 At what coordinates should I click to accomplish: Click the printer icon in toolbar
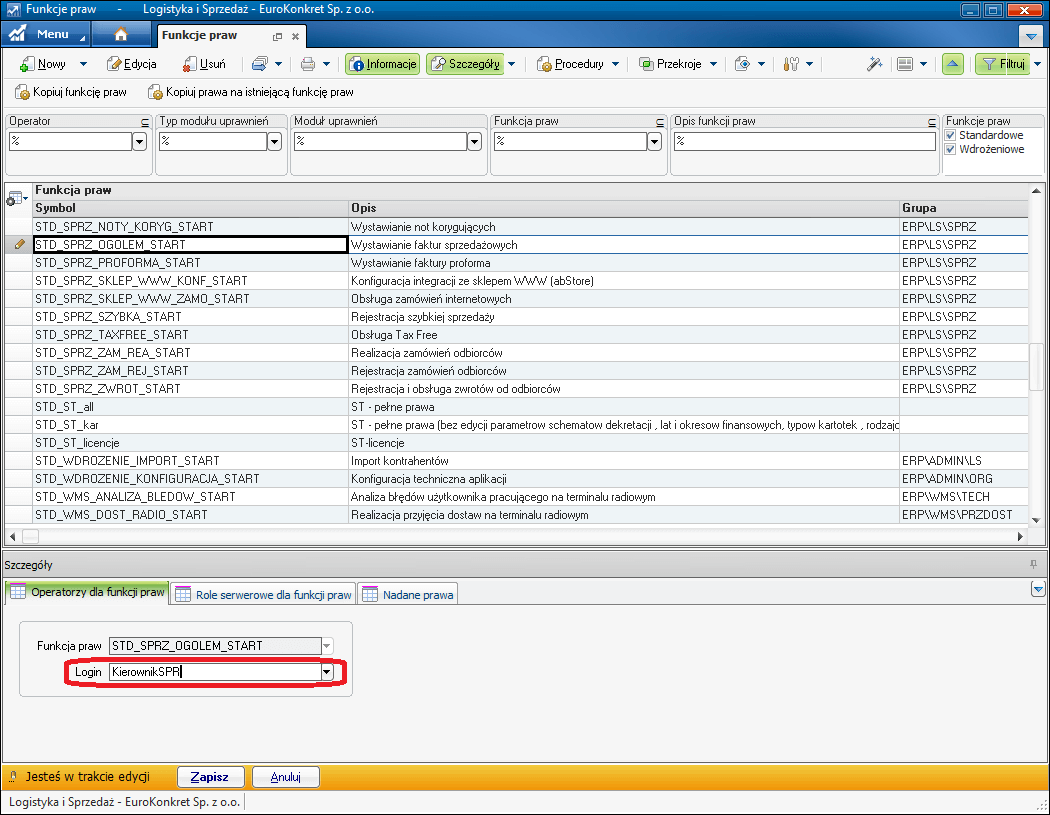click(x=308, y=64)
